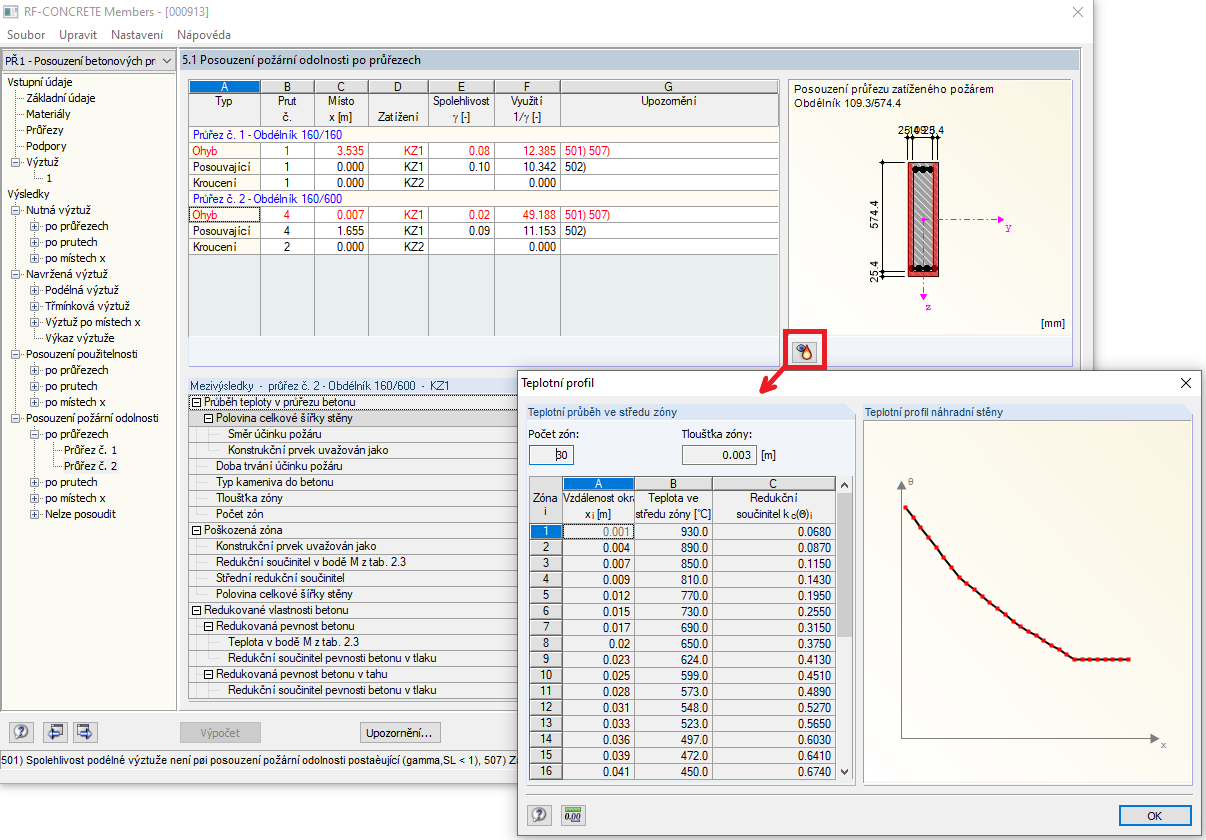
Task: Collapse 'Průběh teploty v průřezu betonu' row
Action: (x=197, y=402)
